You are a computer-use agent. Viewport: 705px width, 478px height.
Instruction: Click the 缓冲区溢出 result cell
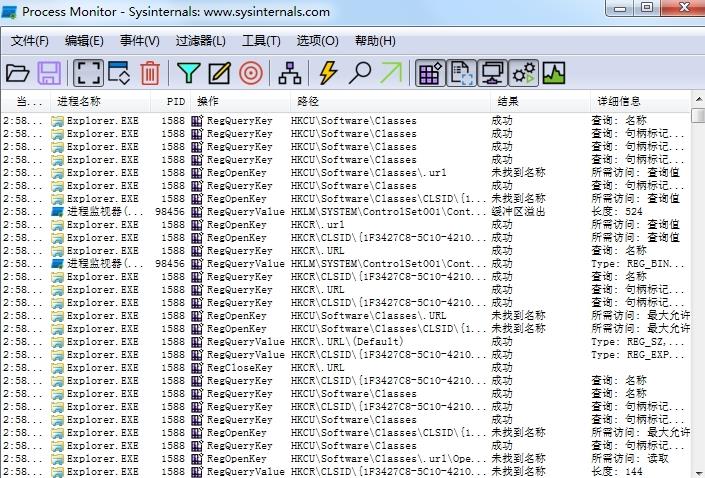point(518,211)
